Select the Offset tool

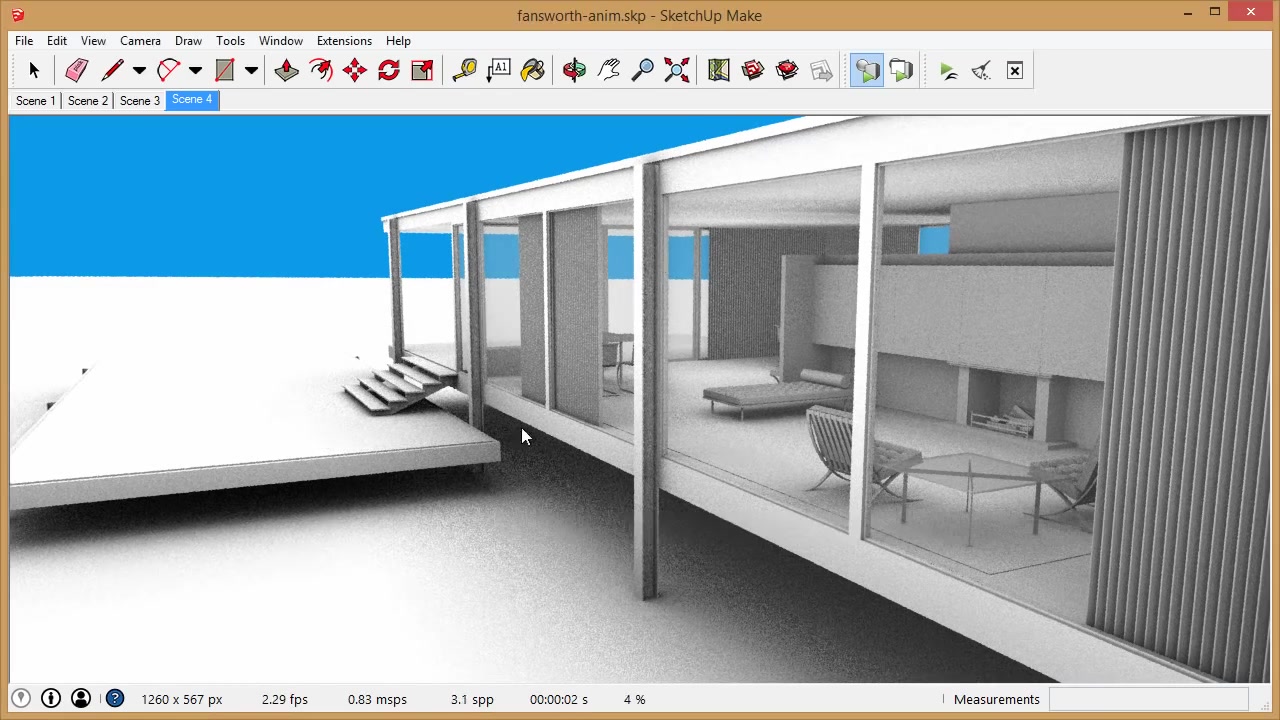321,70
